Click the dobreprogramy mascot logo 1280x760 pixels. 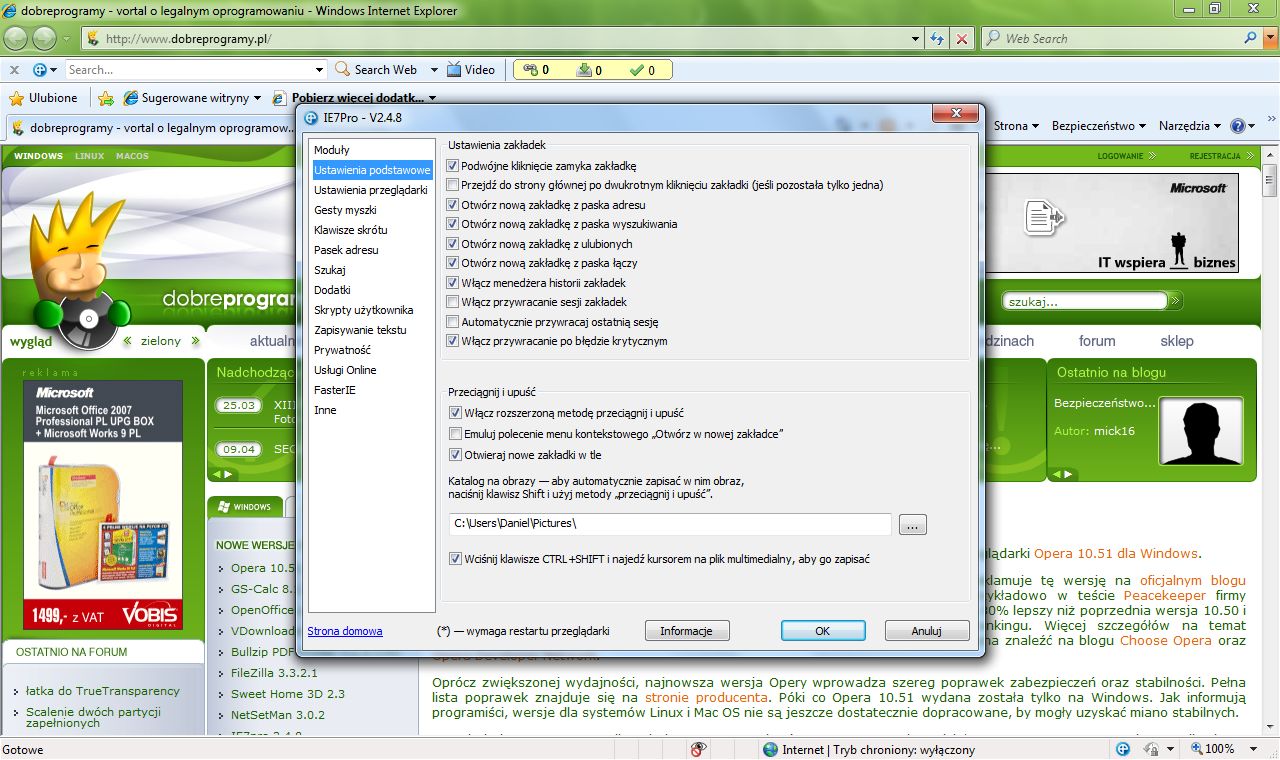click(79, 271)
